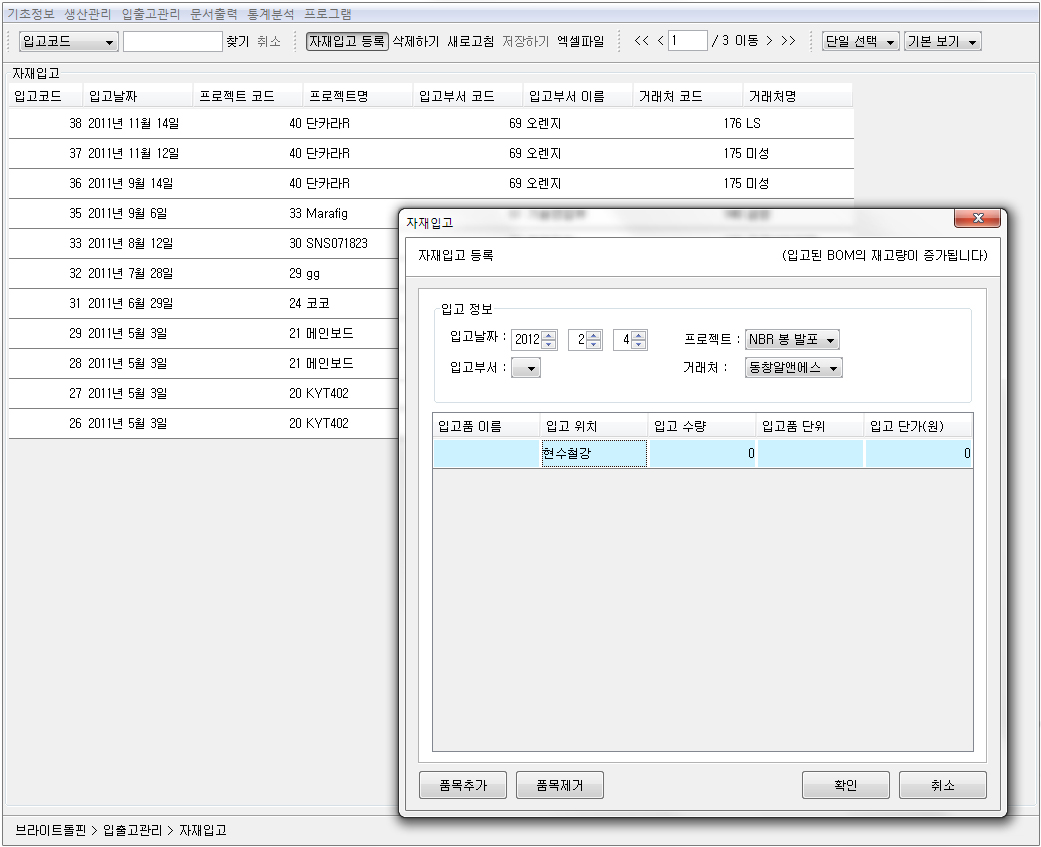Open the 입고코드 search field dropdown
Image resolution: width=1041 pixels, height=847 pixels.
point(109,42)
